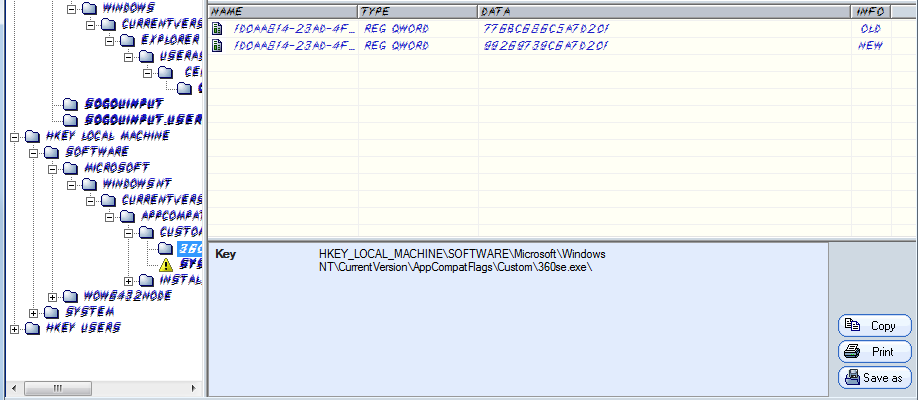
Task: Click the yellow warning triangle icon
Action: [x=166, y=265]
